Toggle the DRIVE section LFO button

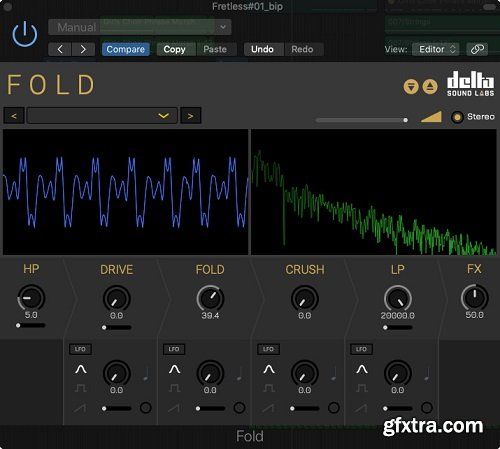tap(80, 349)
